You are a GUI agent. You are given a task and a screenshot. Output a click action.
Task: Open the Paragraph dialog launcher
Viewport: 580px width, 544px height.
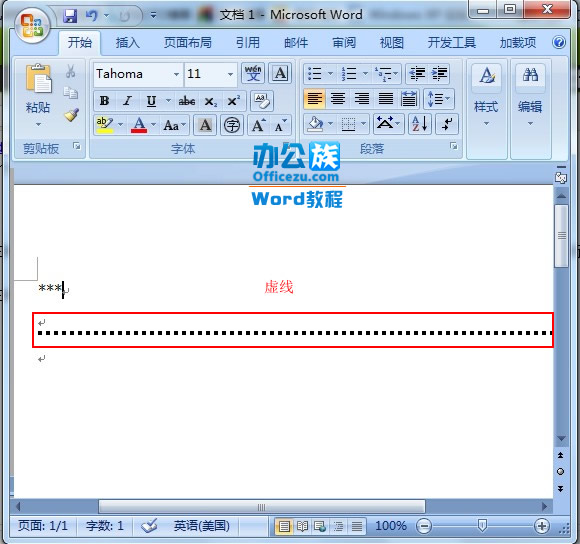pos(453,146)
